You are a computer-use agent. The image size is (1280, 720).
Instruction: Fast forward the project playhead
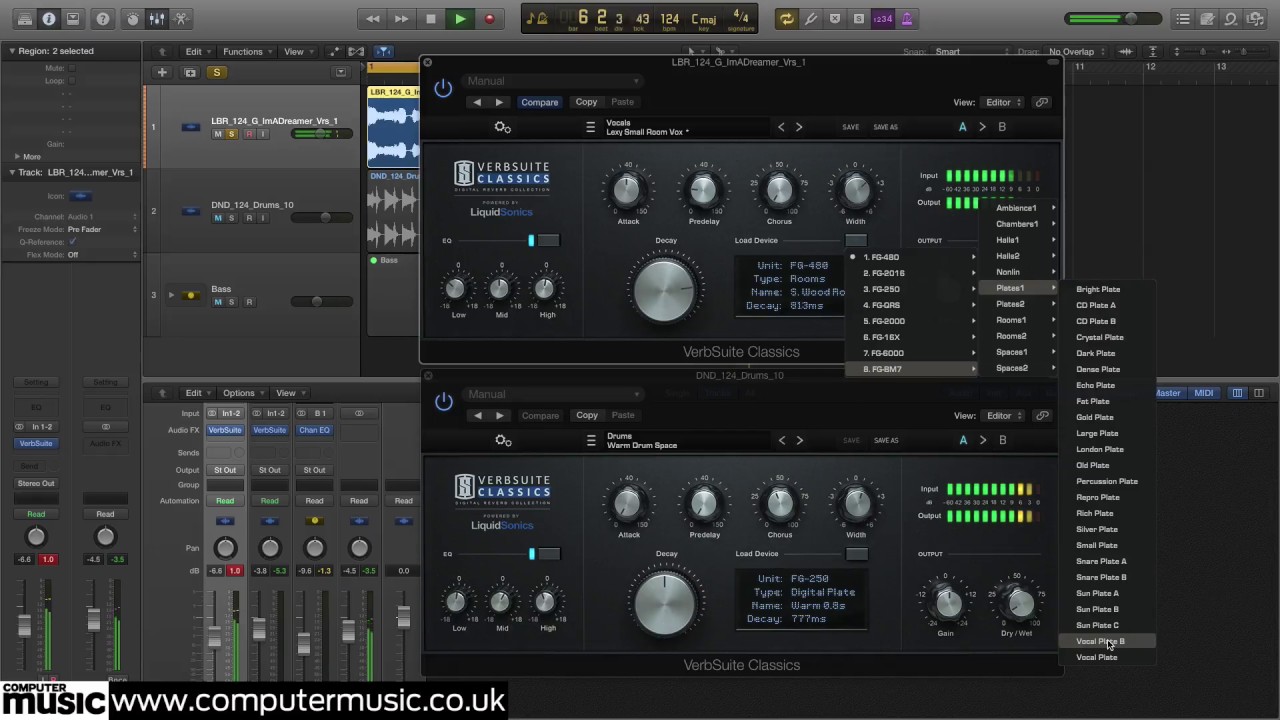click(402, 19)
